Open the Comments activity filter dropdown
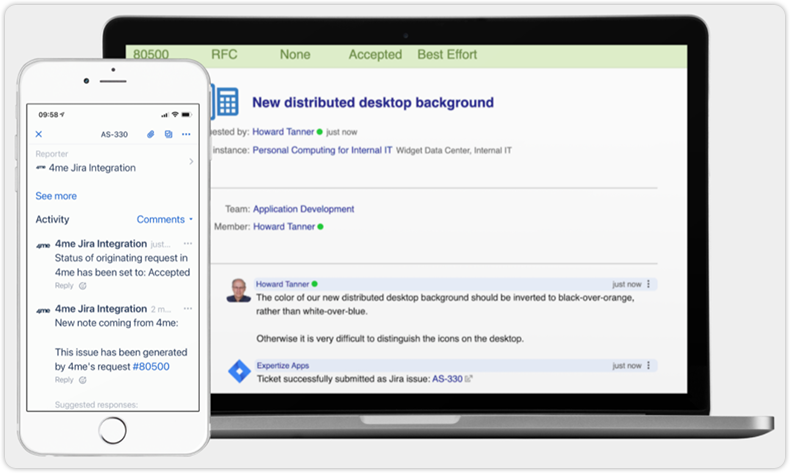 [x=165, y=219]
